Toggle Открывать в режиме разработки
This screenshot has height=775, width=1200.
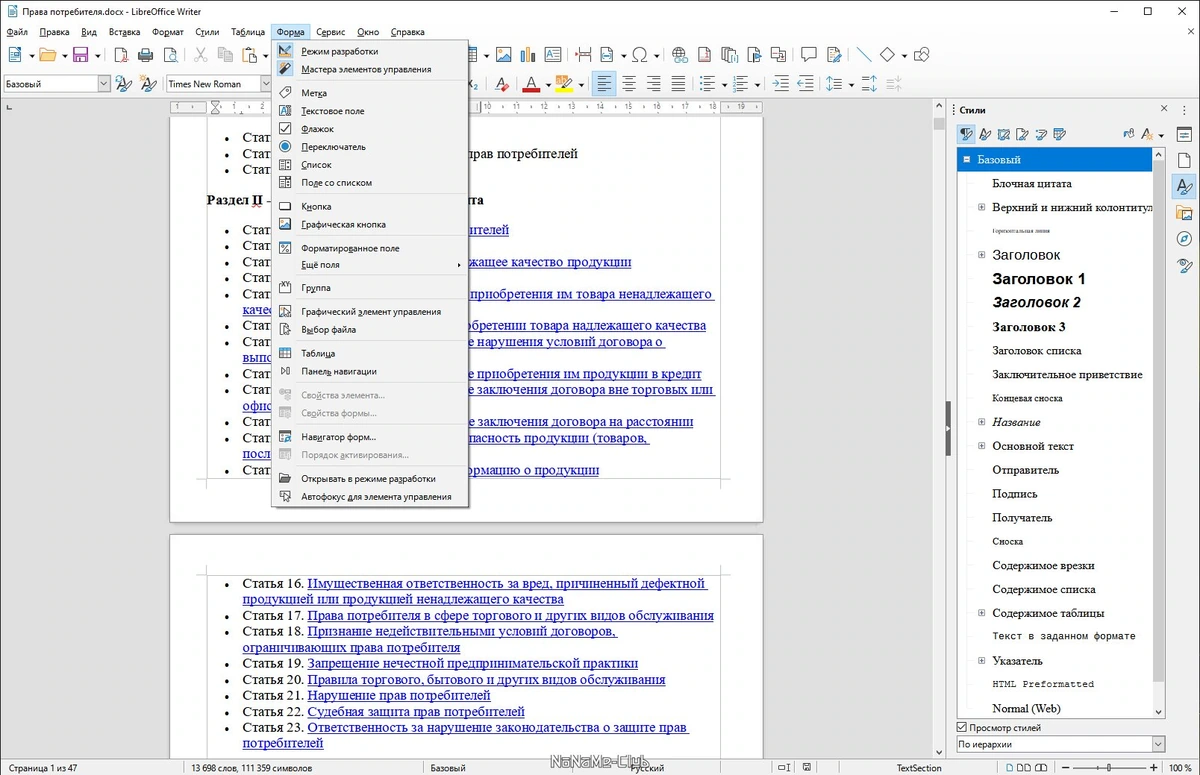(x=370, y=478)
